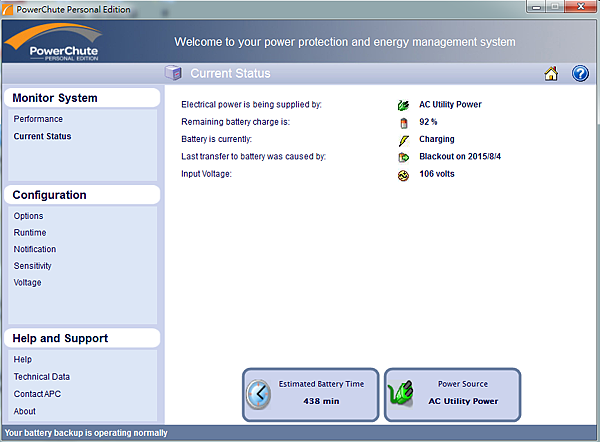The height and width of the screenshot is (442, 600).
Task: Click the 'Current Status' page heading
Action: 230,73
